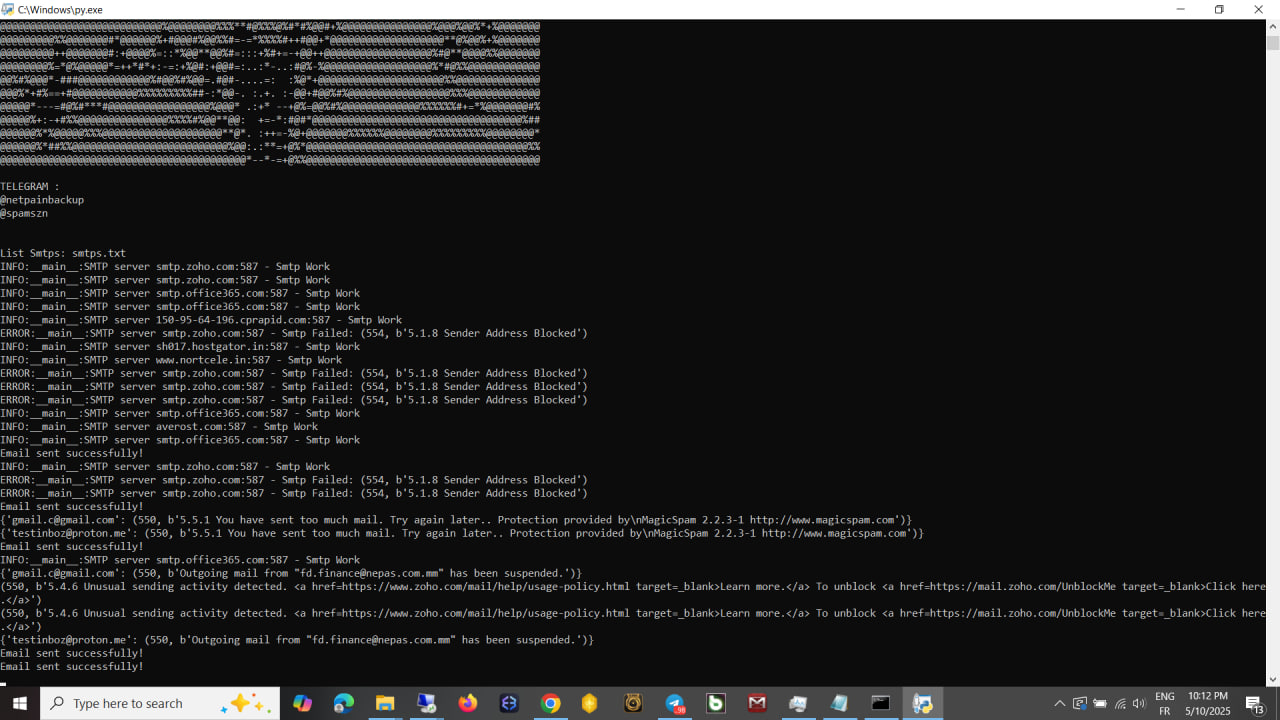This screenshot has width=1280, height=720.
Task: Open the yellow hexagon app on the taskbar
Action: [x=590, y=703]
